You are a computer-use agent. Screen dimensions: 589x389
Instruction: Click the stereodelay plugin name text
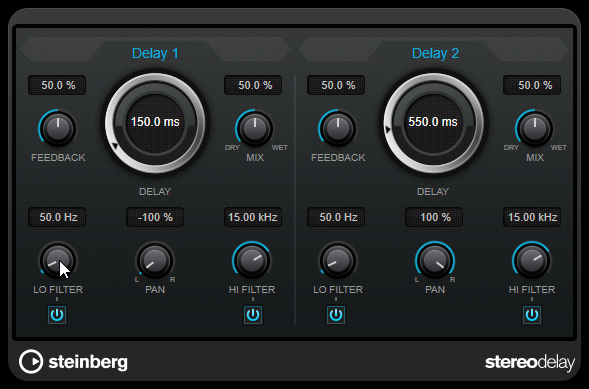coord(530,363)
